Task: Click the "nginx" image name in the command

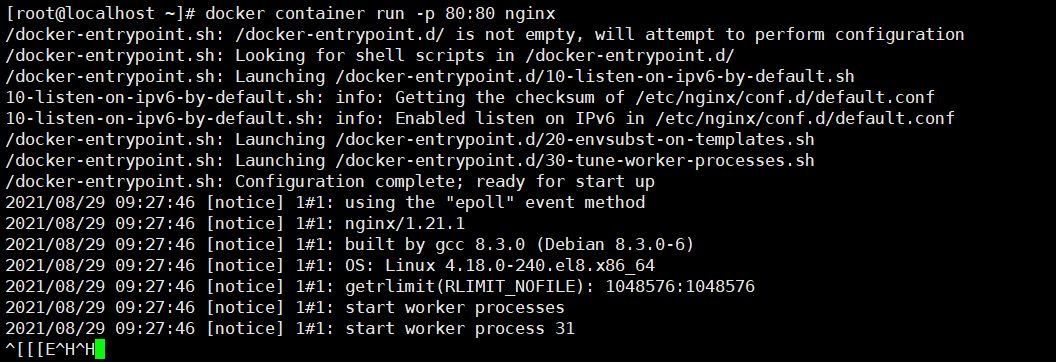Action: 530,13
